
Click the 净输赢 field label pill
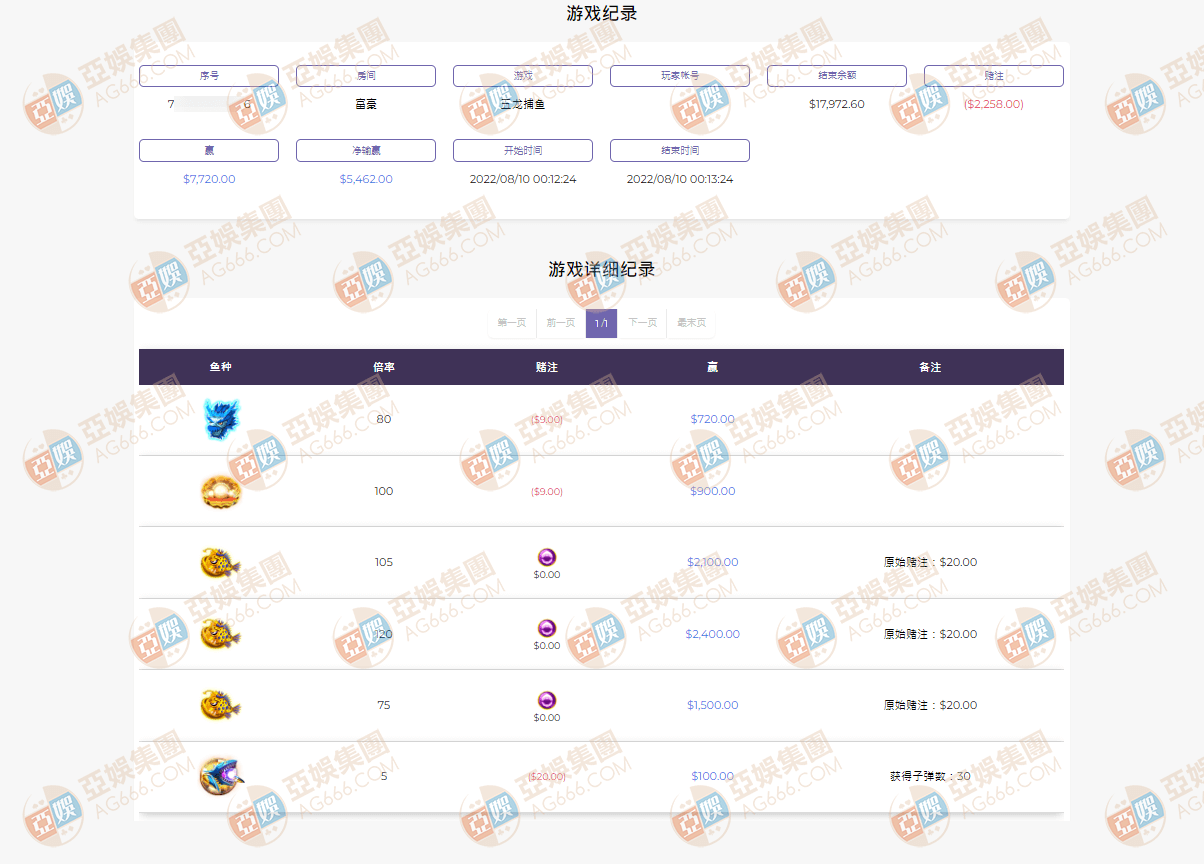coord(365,150)
